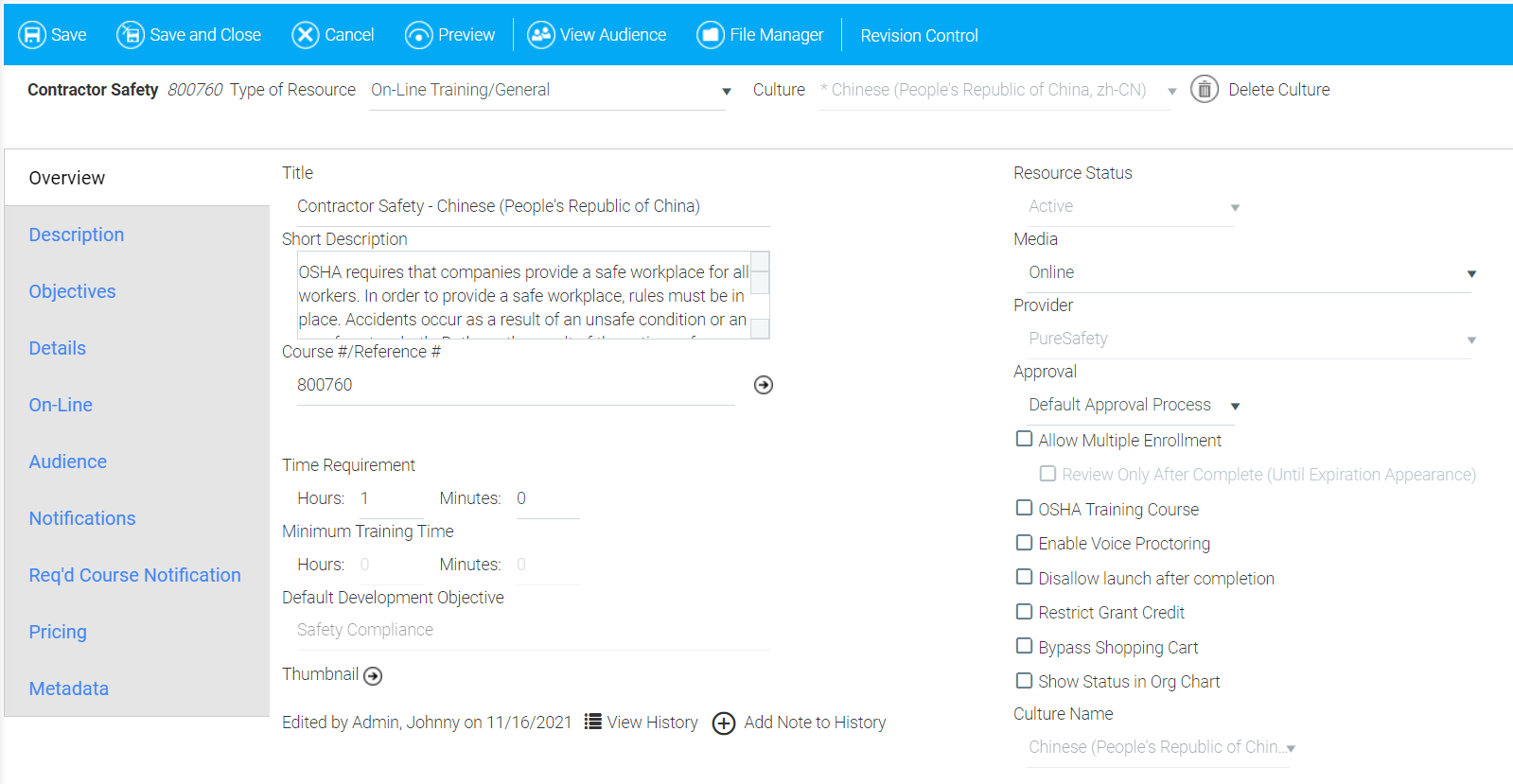This screenshot has width=1513, height=784.
Task: Expand the Approval process dropdown
Action: coord(1235,406)
